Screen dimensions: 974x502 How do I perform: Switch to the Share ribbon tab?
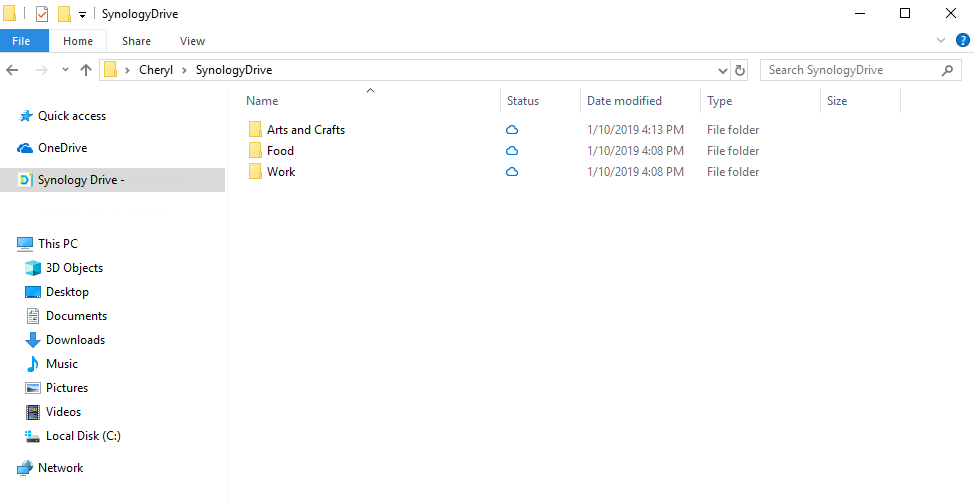[136, 41]
